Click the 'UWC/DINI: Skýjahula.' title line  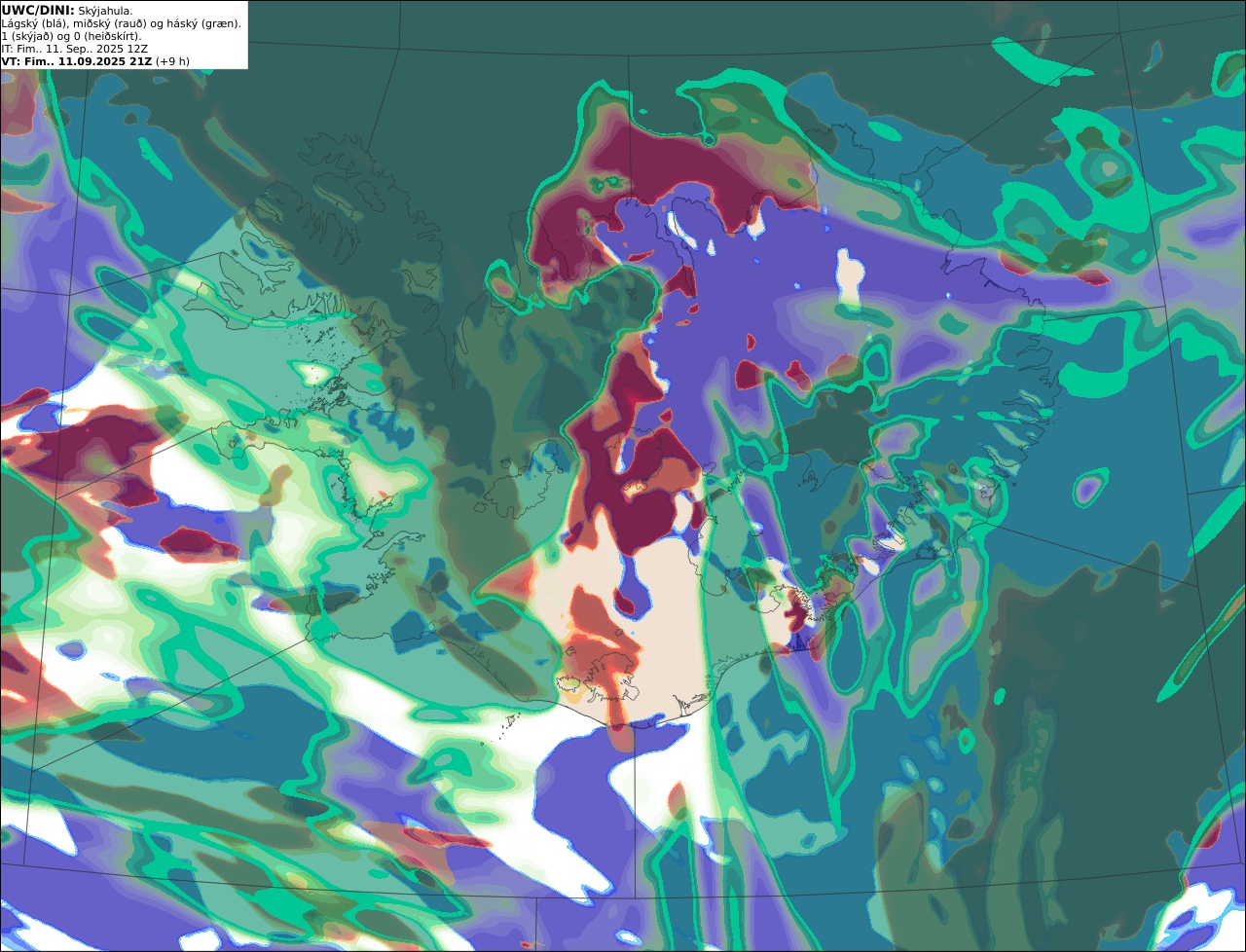pos(67,10)
